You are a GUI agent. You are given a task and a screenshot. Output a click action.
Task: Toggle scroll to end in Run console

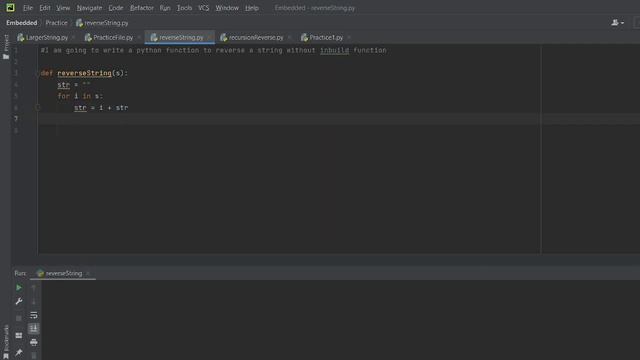click(34, 329)
